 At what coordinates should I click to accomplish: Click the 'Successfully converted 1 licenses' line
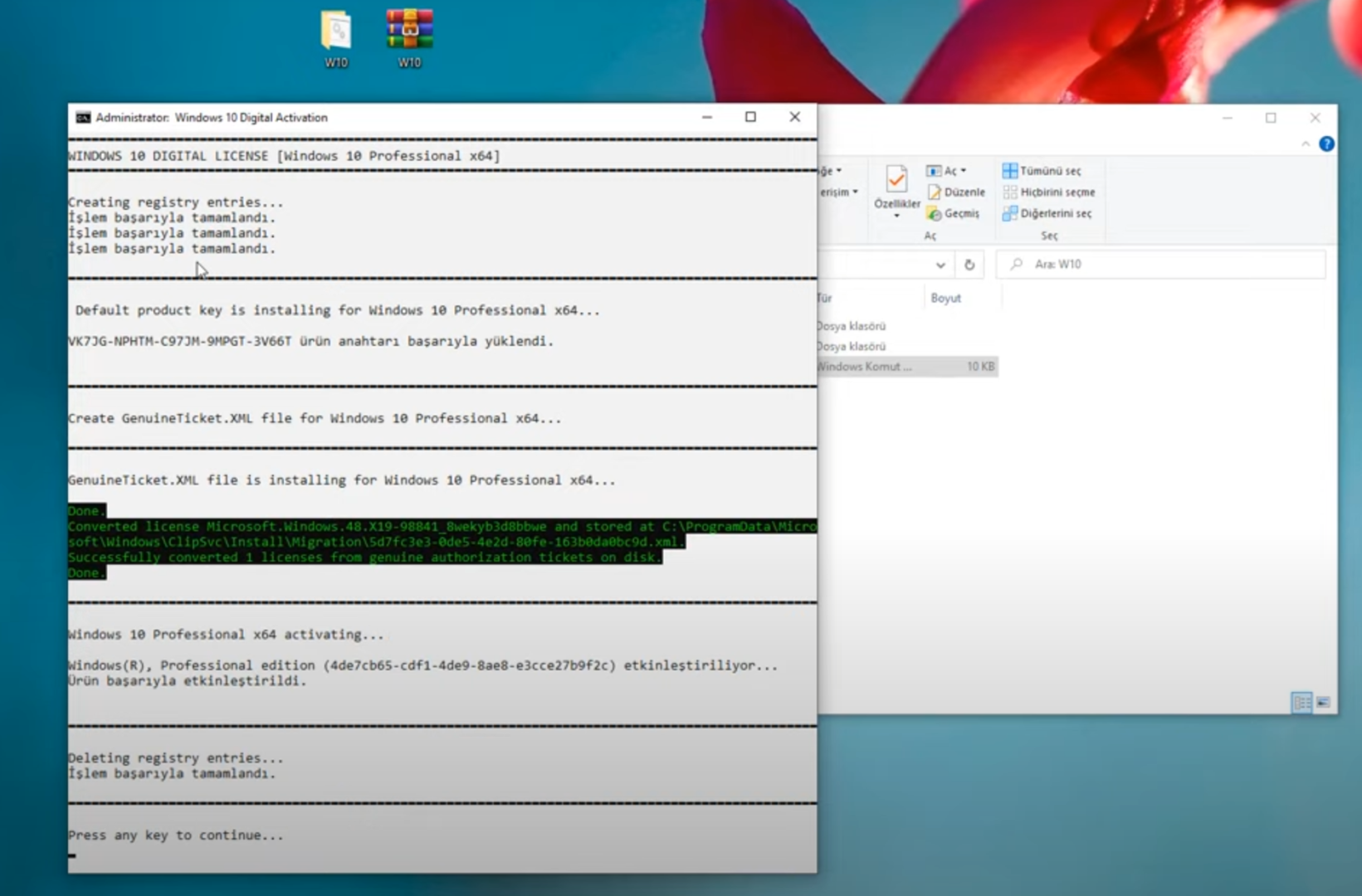[x=365, y=558]
